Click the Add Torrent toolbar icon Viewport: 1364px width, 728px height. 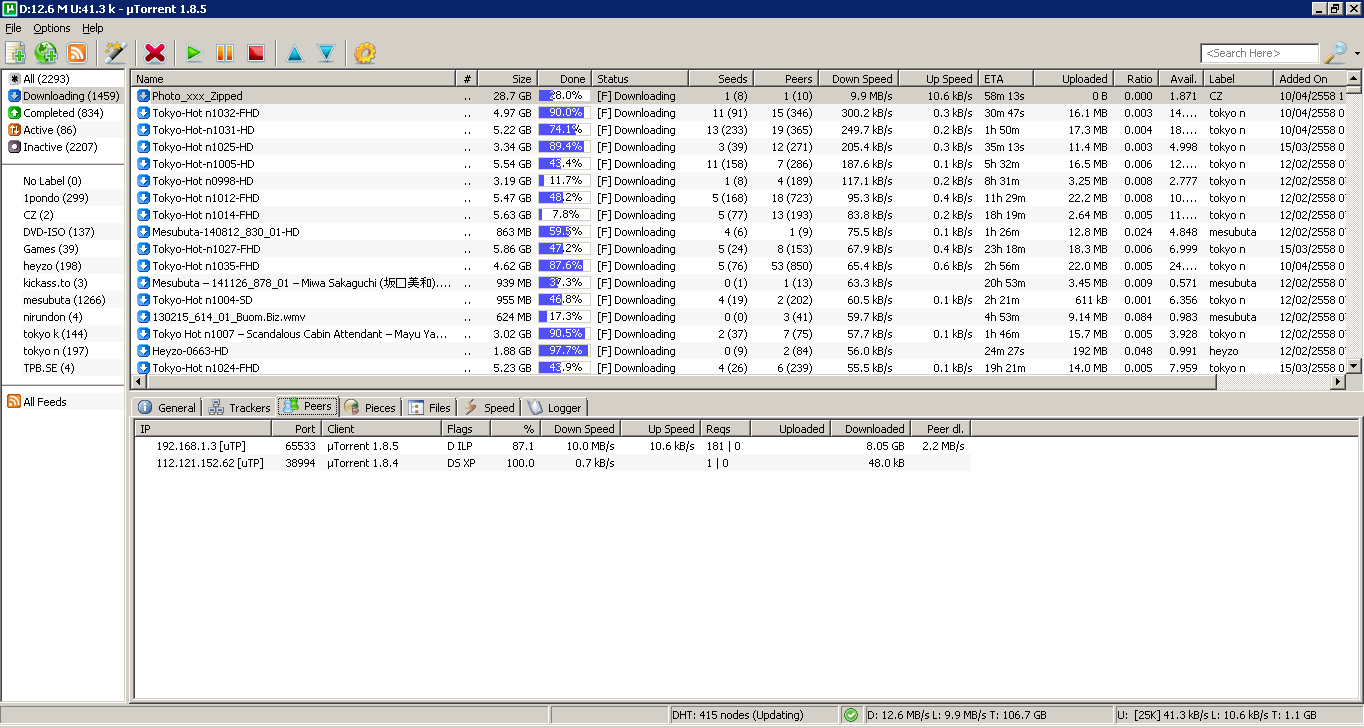pos(15,53)
